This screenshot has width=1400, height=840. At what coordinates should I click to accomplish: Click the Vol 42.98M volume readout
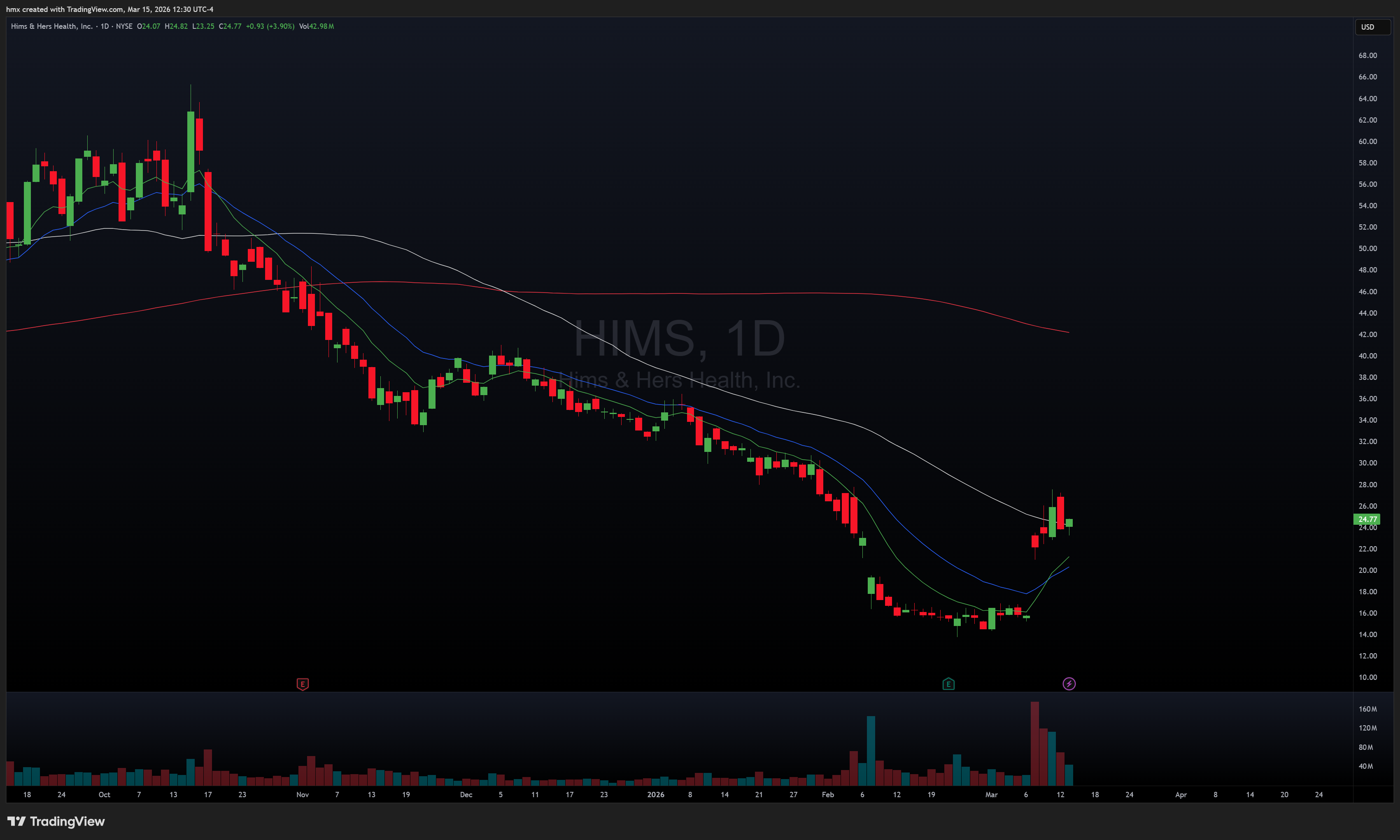[x=316, y=26]
